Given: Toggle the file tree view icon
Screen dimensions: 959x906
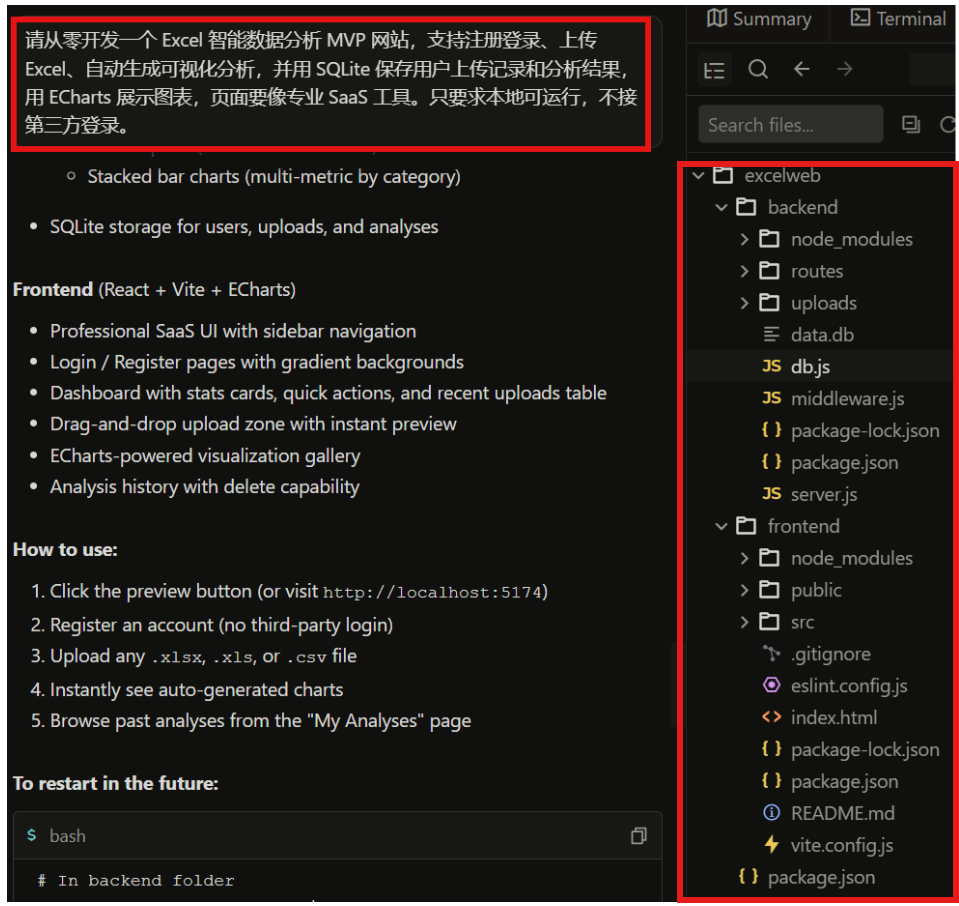Looking at the screenshot, I should 714,70.
